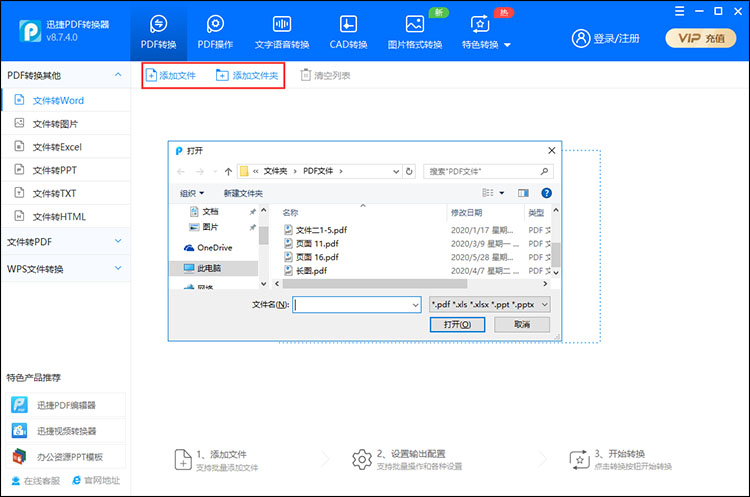Open the hamburger menu icon in title bar
The height and width of the screenshot is (497, 750).
679,11
